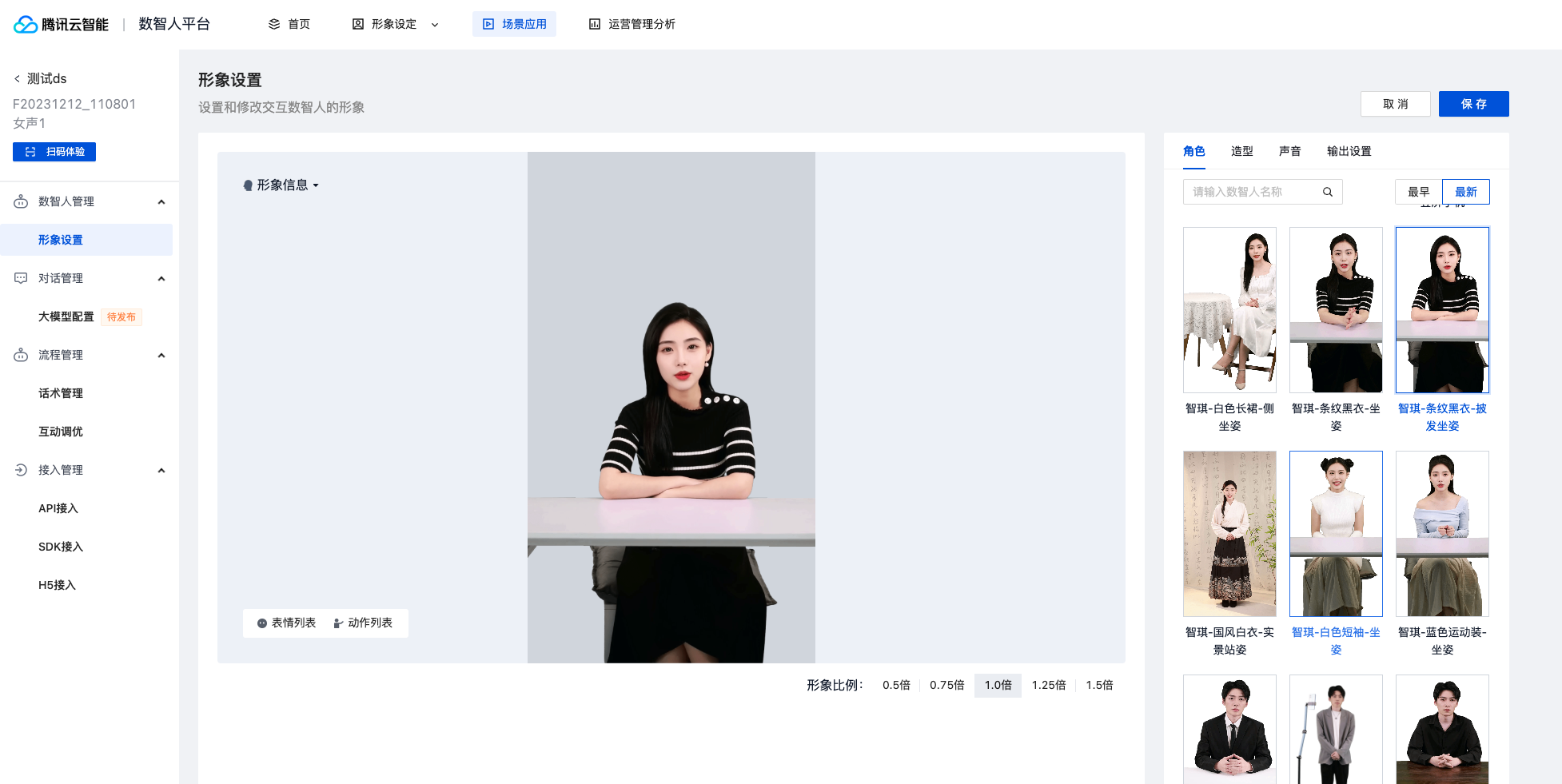Click the portrait icon beside 形象设定

click(358, 24)
